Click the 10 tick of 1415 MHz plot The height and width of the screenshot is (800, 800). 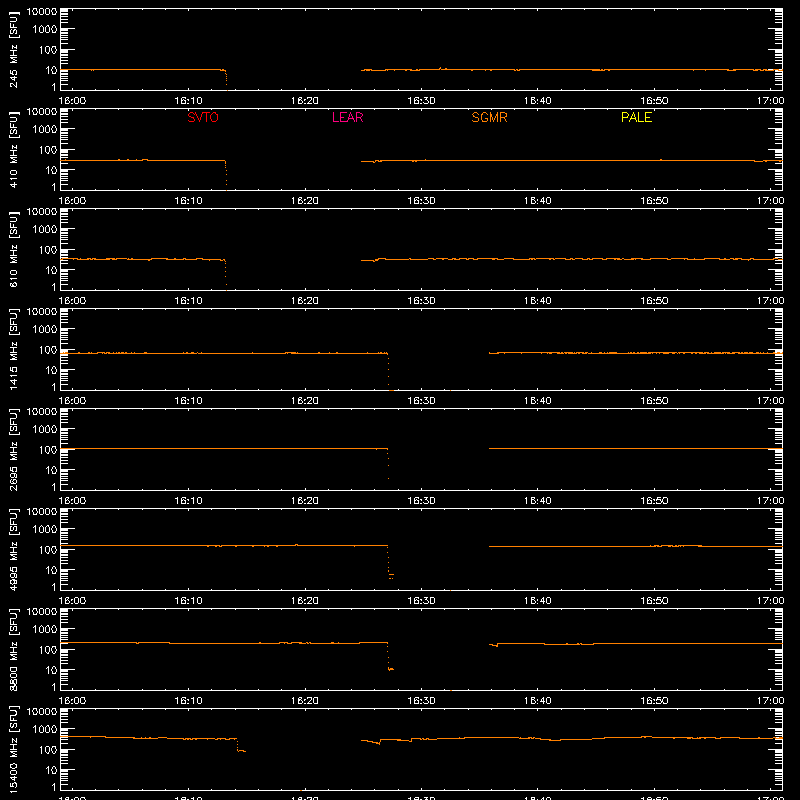[x=51, y=370]
